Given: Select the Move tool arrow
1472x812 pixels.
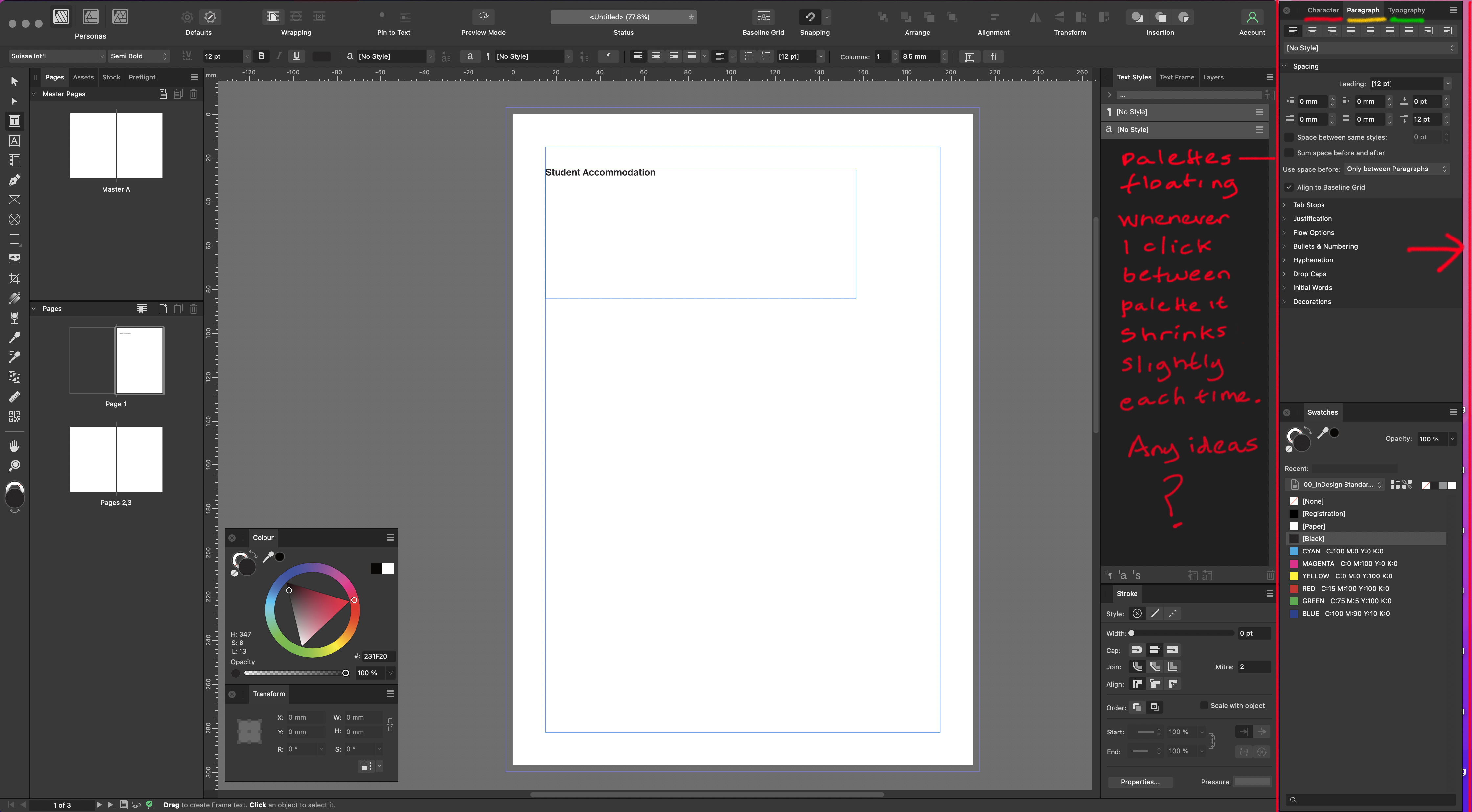Looking at the screenshot, I should (14, 81).
